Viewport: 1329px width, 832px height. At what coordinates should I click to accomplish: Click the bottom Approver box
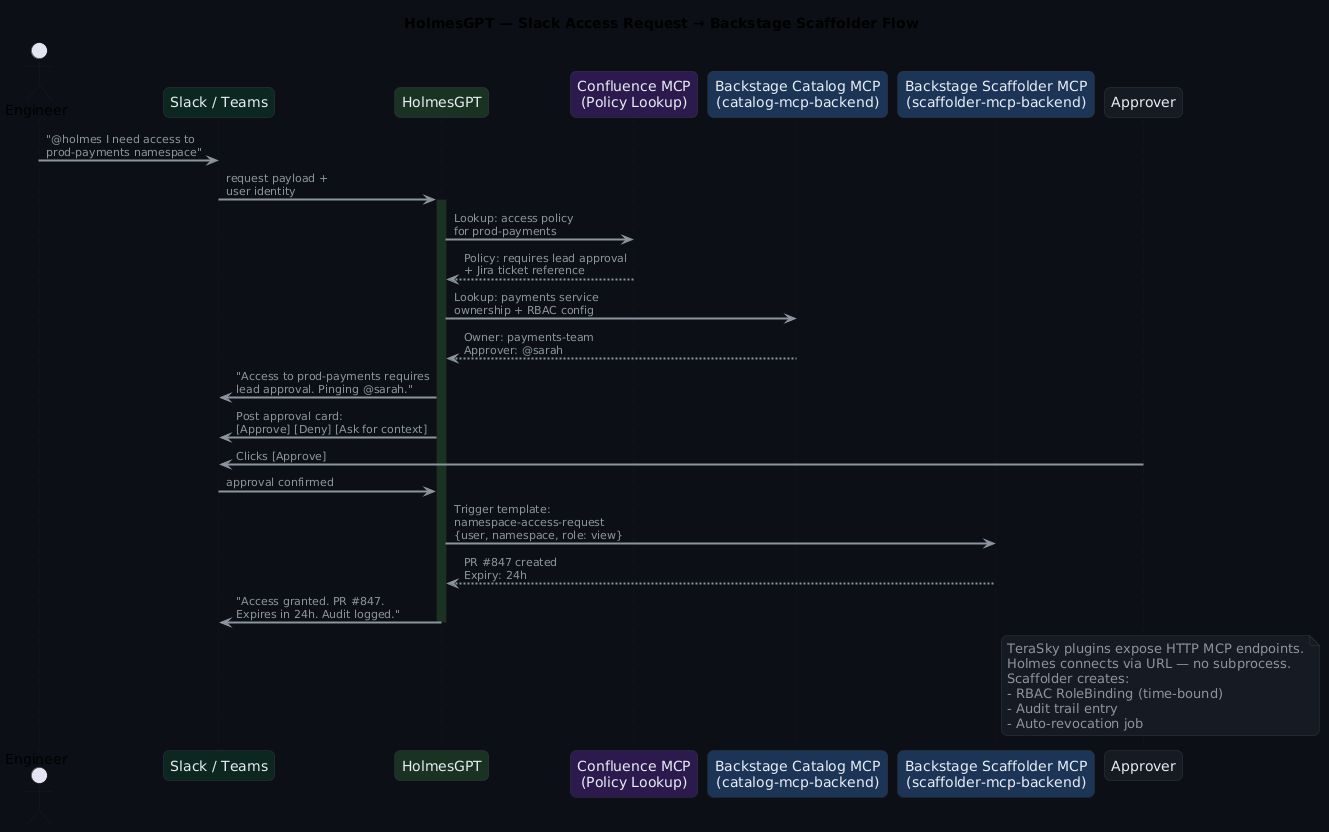(x=1143, y=766)
